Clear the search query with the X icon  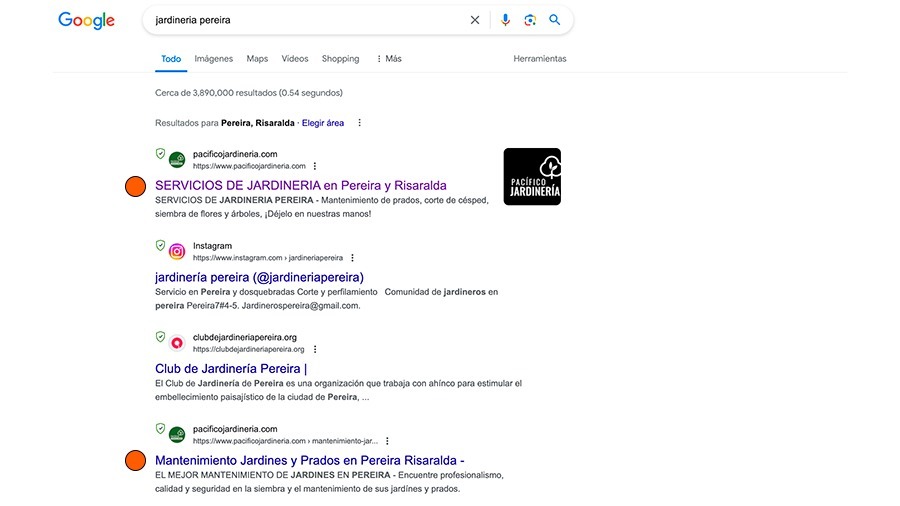coord(475,20)
